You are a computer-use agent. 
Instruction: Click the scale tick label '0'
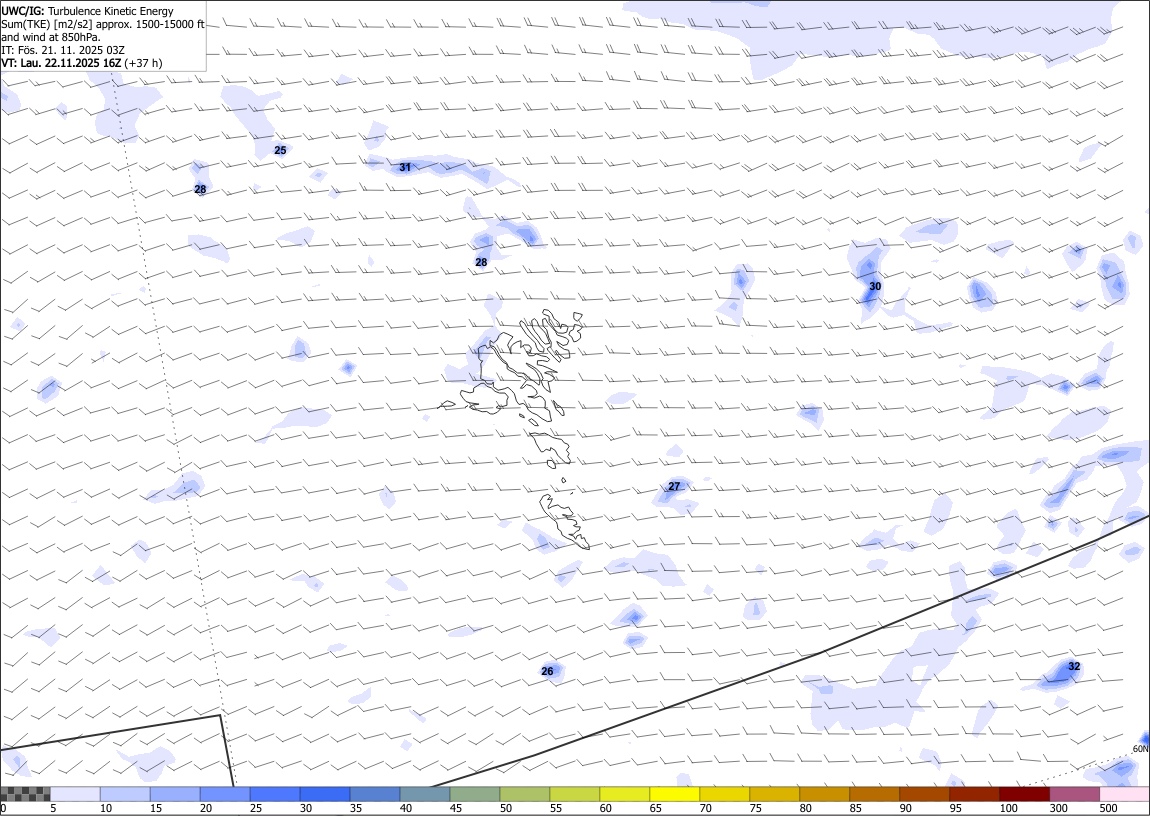click(x=4, y=808)
